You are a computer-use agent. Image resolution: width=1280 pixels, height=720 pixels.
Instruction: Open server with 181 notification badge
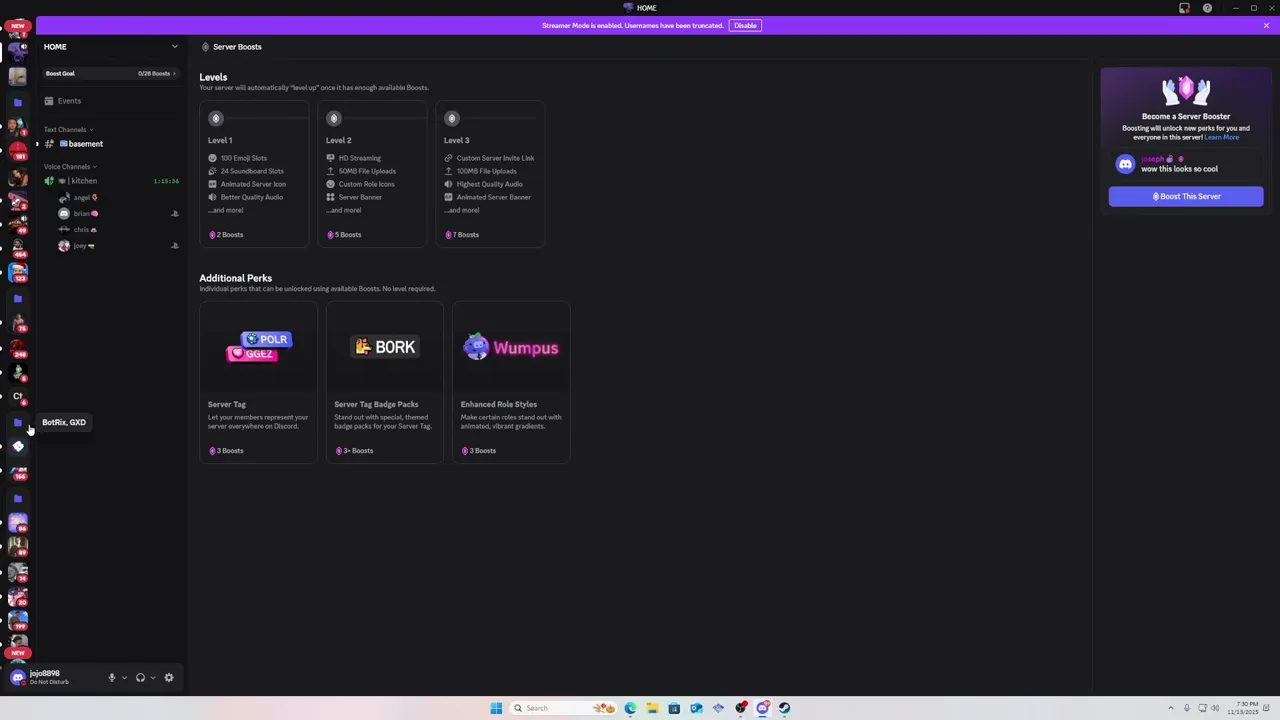(18, 150)
